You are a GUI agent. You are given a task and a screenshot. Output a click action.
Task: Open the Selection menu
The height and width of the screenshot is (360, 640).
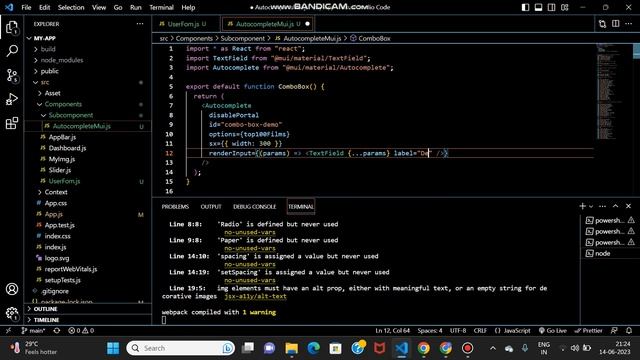click(71, 7)
